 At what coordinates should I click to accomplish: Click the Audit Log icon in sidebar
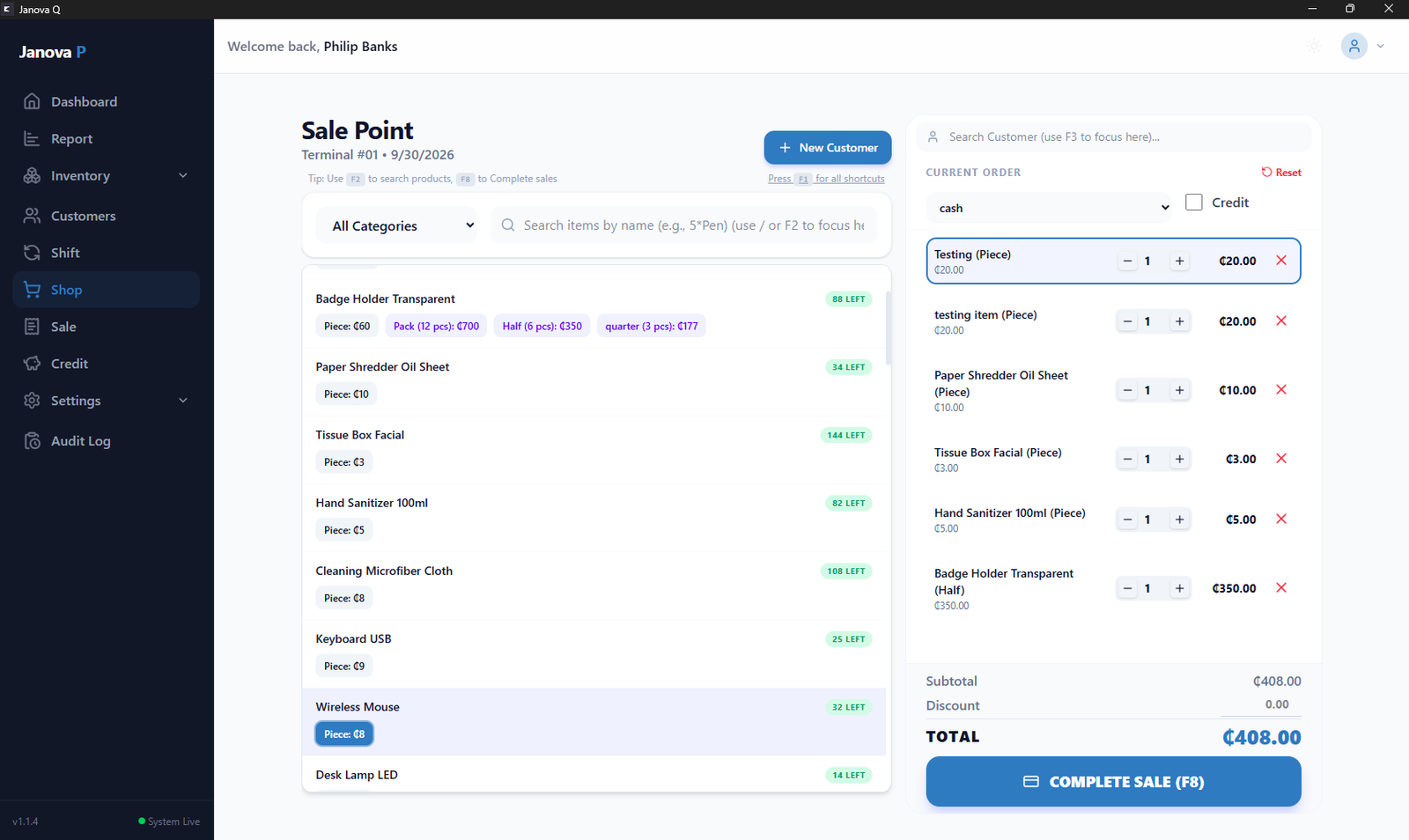pos(32,441)
